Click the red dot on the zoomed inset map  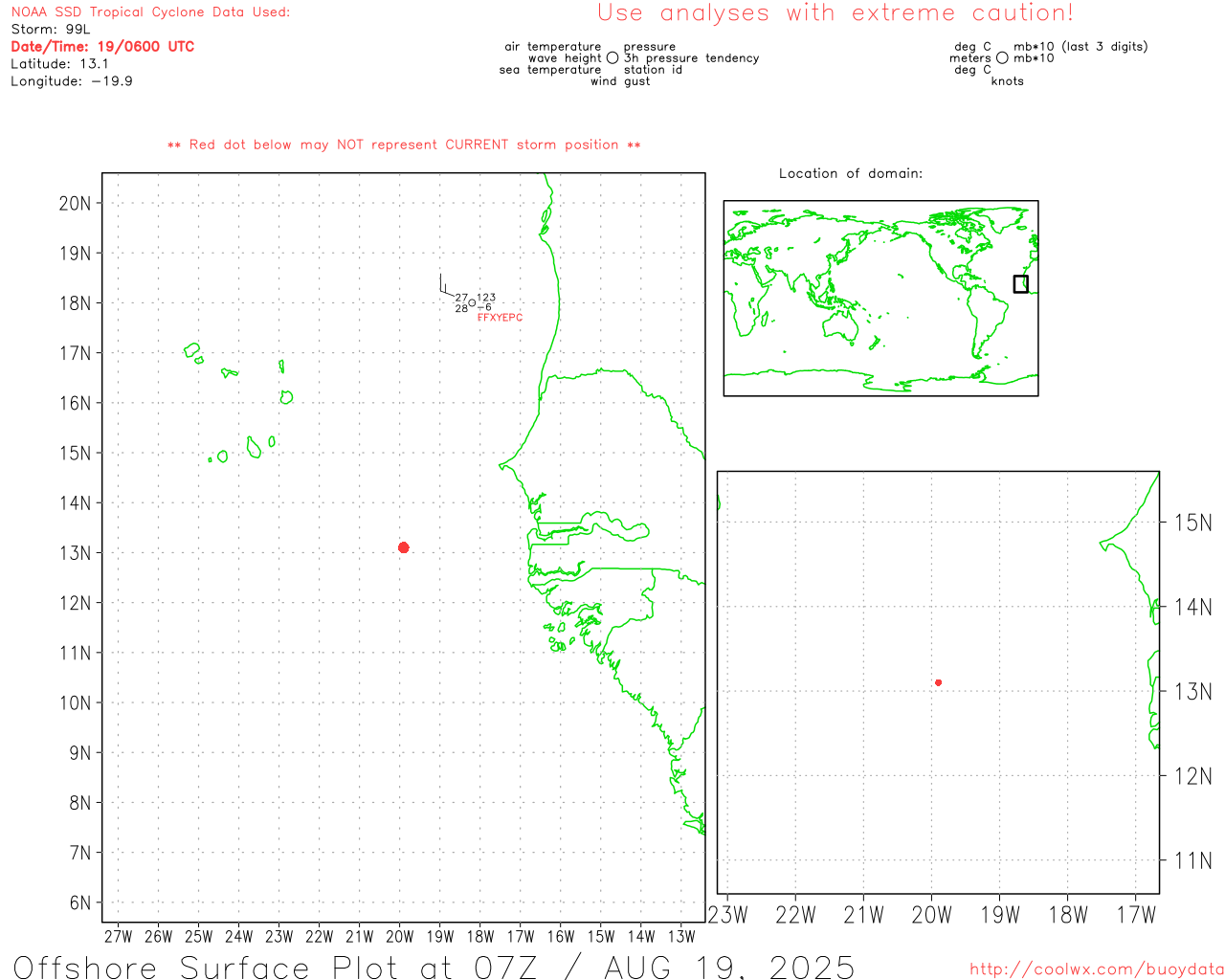pos(939,682)
